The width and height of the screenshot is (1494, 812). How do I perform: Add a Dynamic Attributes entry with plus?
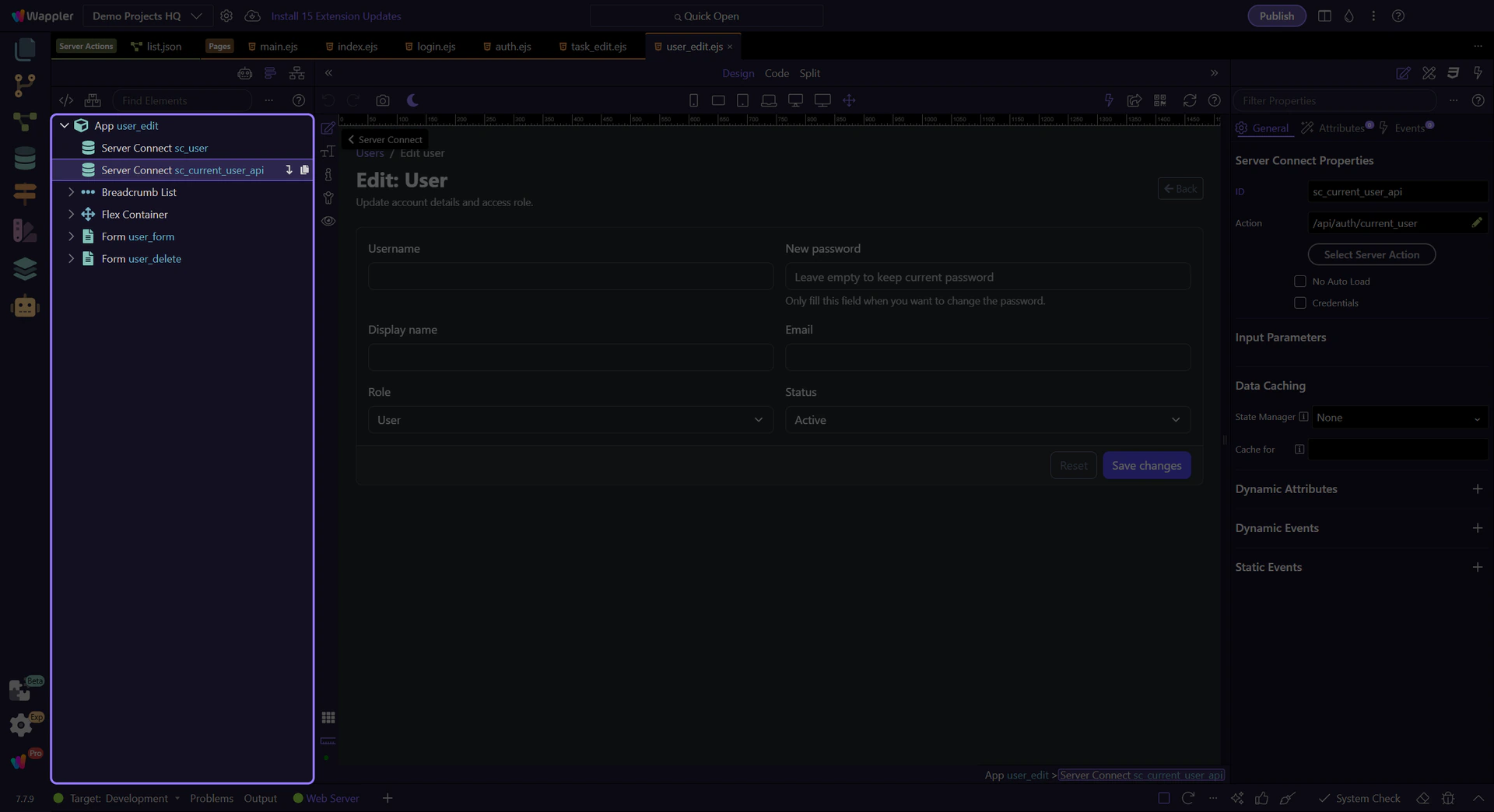tap(1477, 489)
